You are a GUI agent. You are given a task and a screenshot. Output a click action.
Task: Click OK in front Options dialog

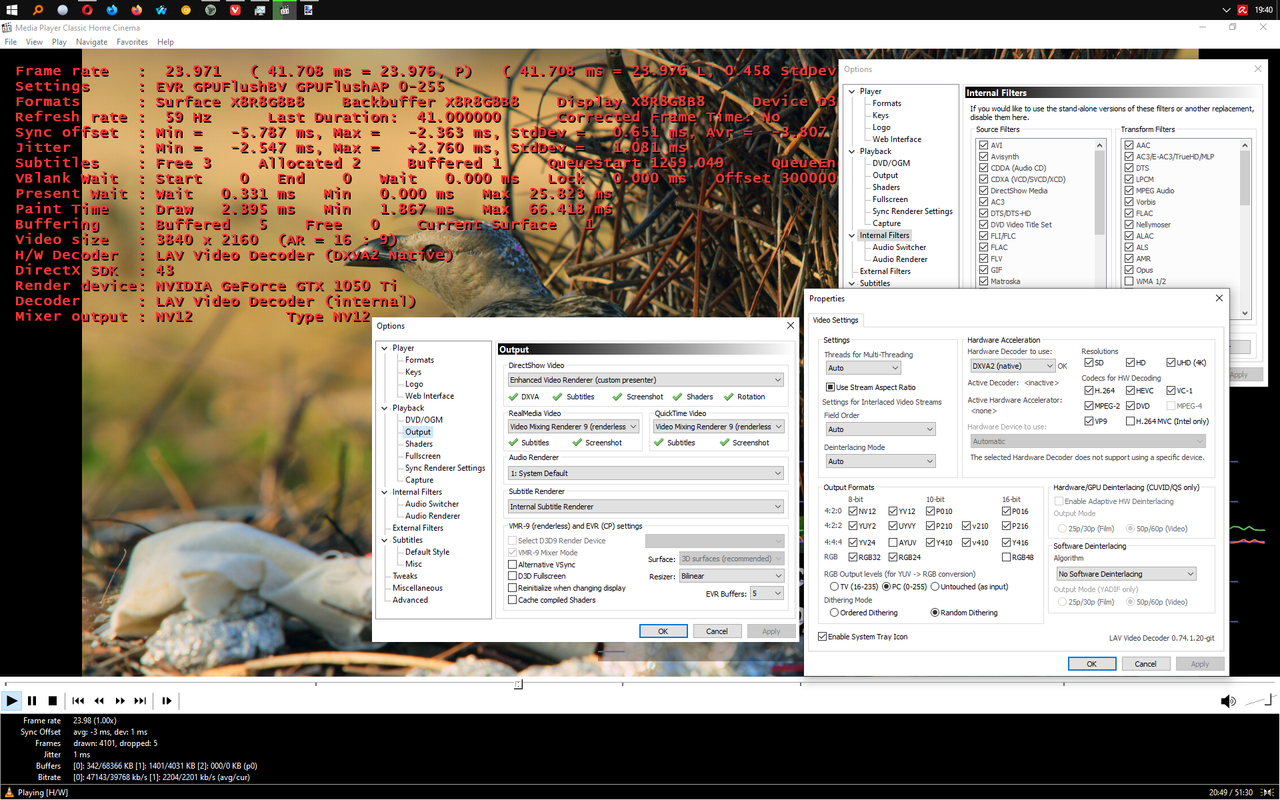point(663,631)
